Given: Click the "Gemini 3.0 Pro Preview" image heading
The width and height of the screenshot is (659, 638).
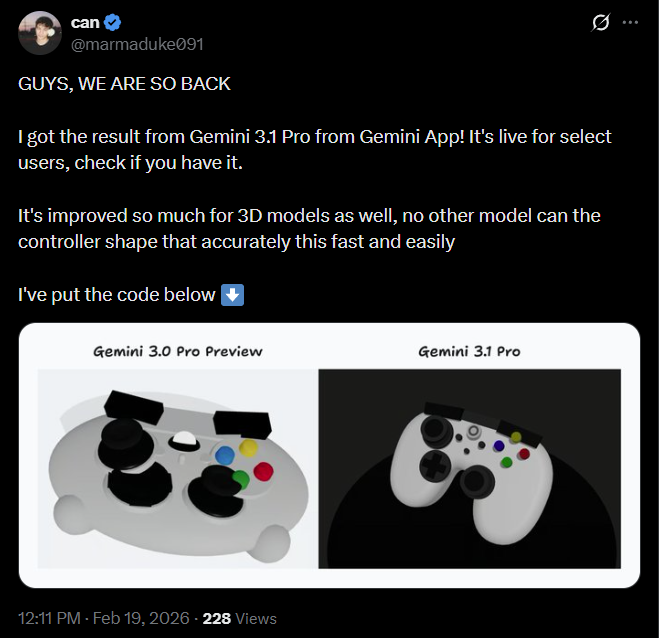Looking at the screenshot, I should pos(178,351).
